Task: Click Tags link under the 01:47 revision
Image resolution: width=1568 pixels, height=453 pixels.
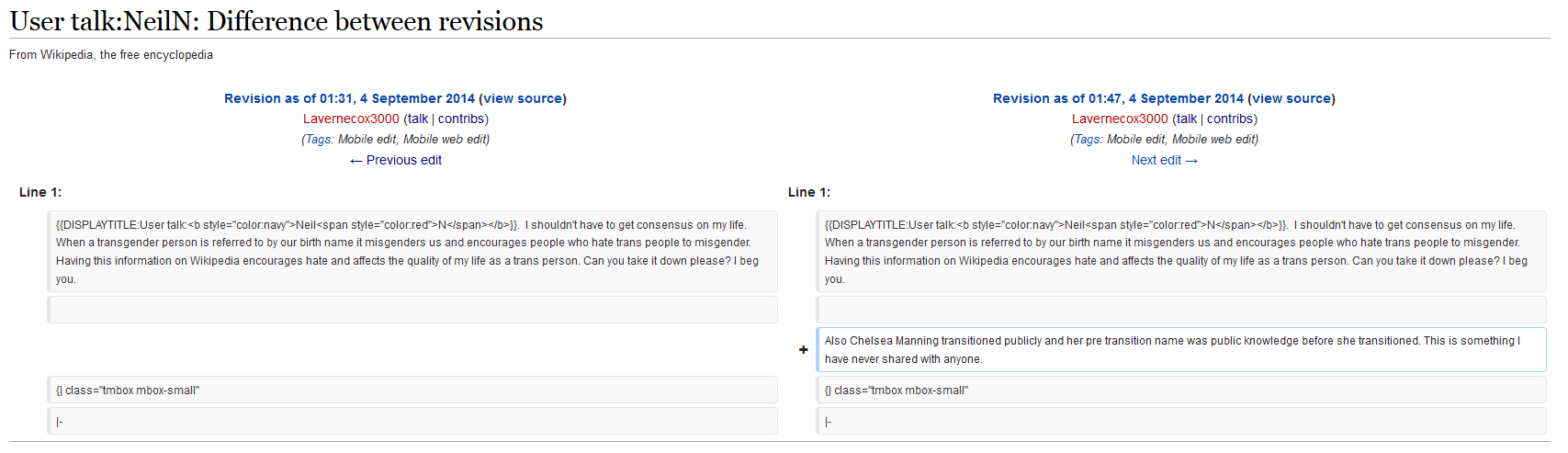Action: tap(1087, 140)
